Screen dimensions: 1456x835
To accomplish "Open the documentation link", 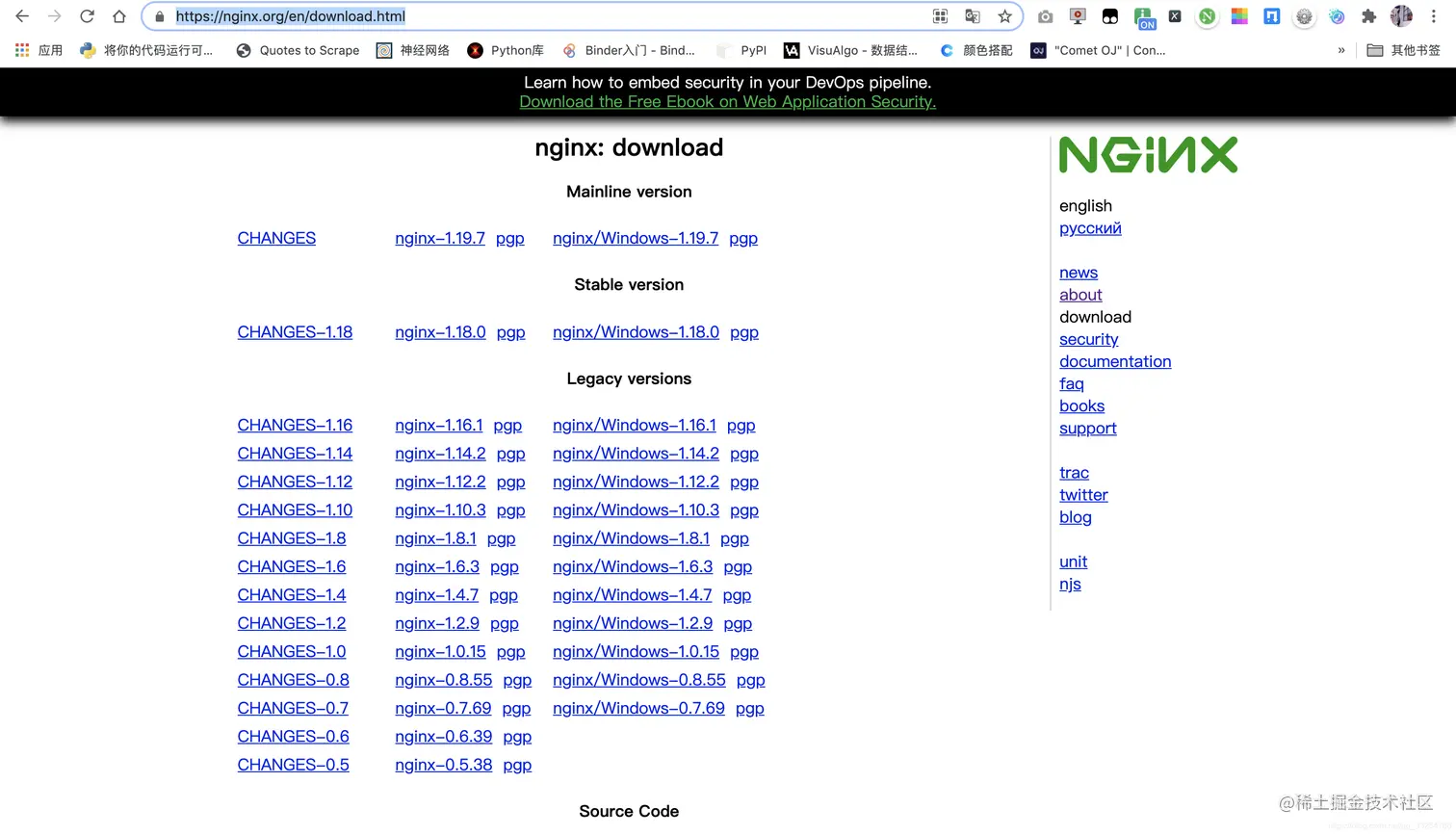I will coord(1115,361).
